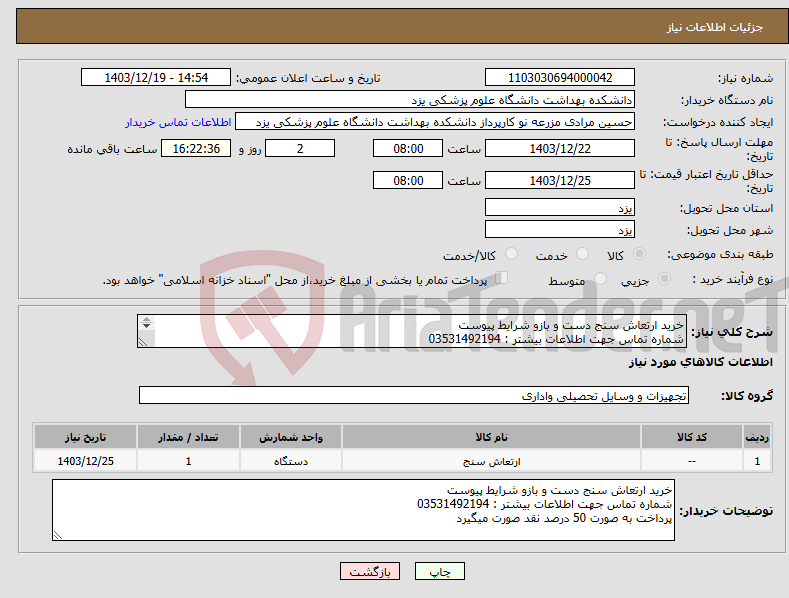Viewport: 789px width, 598px height.
Task: Select the کالا radio button
Action: (639, 254)
